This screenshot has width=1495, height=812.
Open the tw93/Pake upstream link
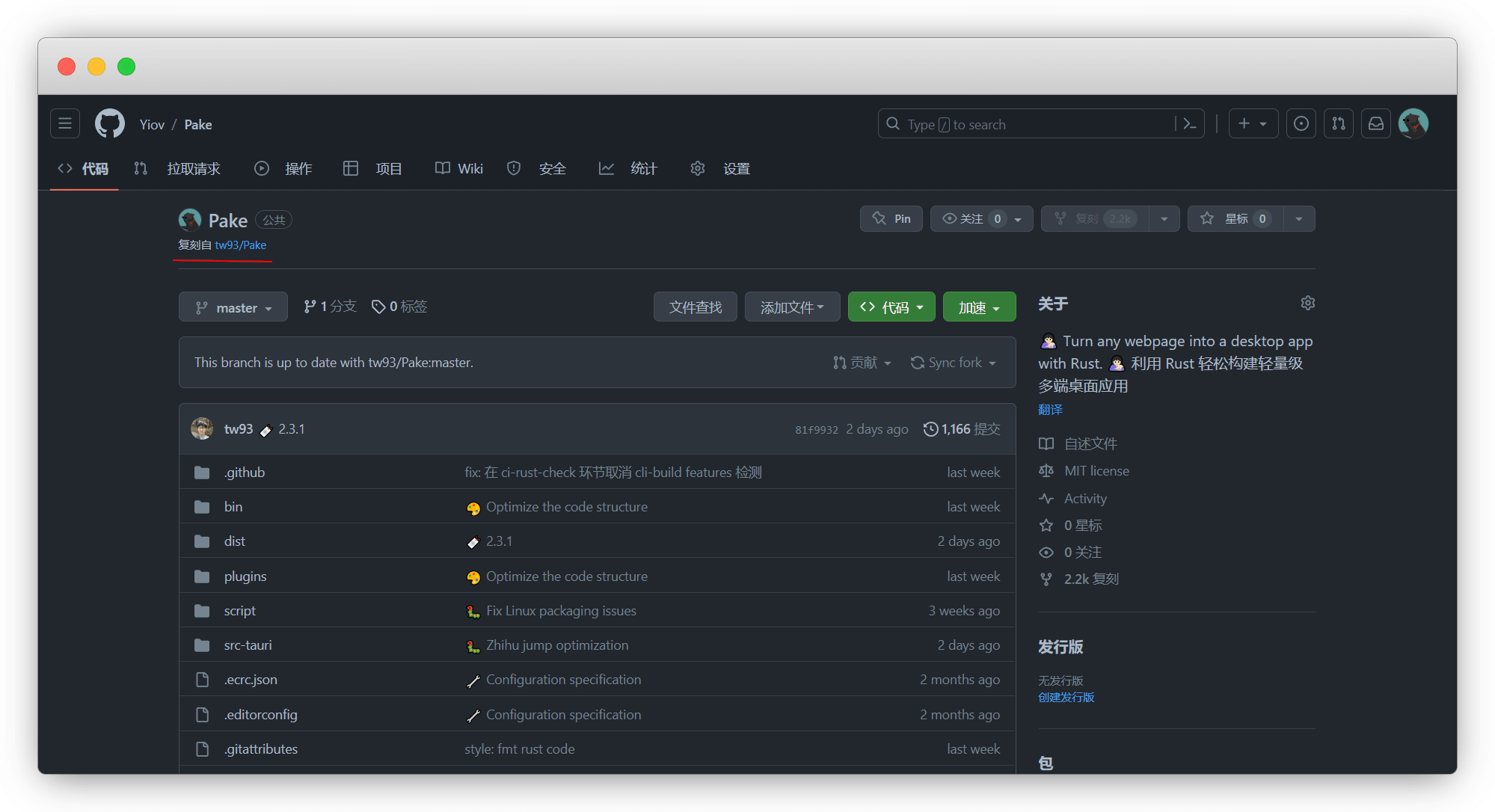[241, 245]
